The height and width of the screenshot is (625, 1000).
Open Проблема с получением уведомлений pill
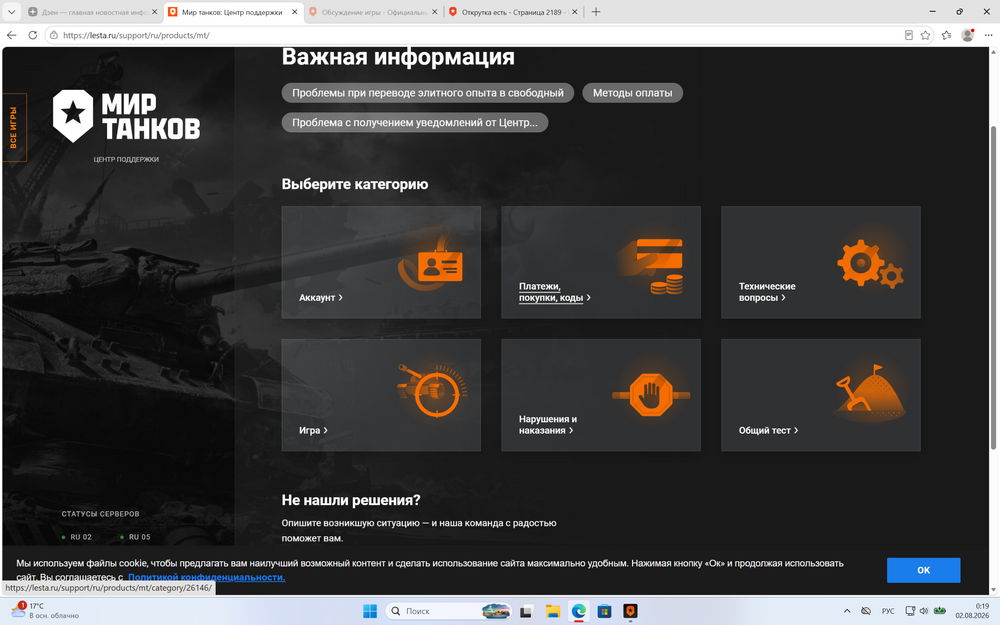point(415,122)
